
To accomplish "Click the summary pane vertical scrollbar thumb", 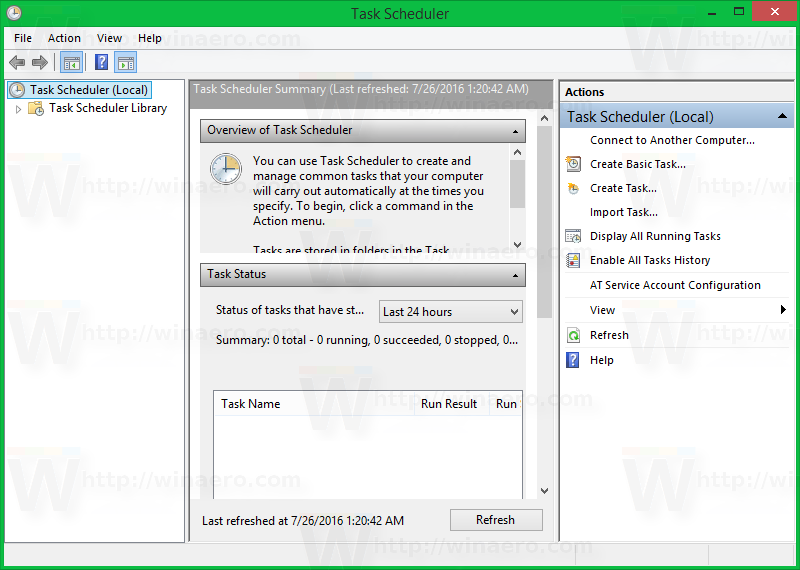I will point(544,221).
